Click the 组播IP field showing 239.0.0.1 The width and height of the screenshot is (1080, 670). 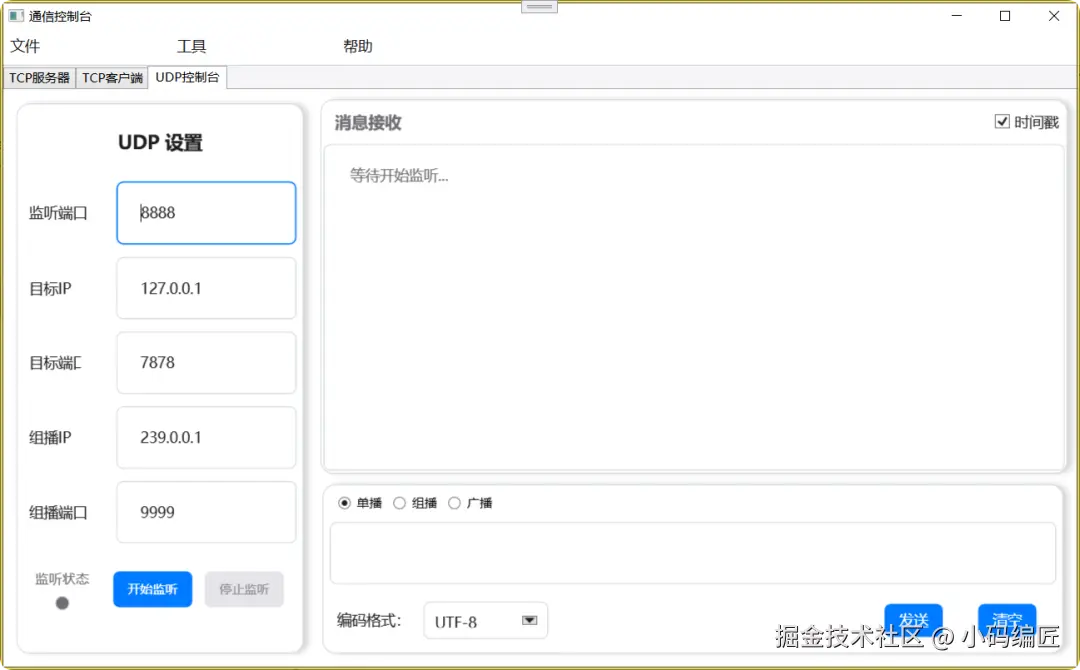click(x=207, y=437)
